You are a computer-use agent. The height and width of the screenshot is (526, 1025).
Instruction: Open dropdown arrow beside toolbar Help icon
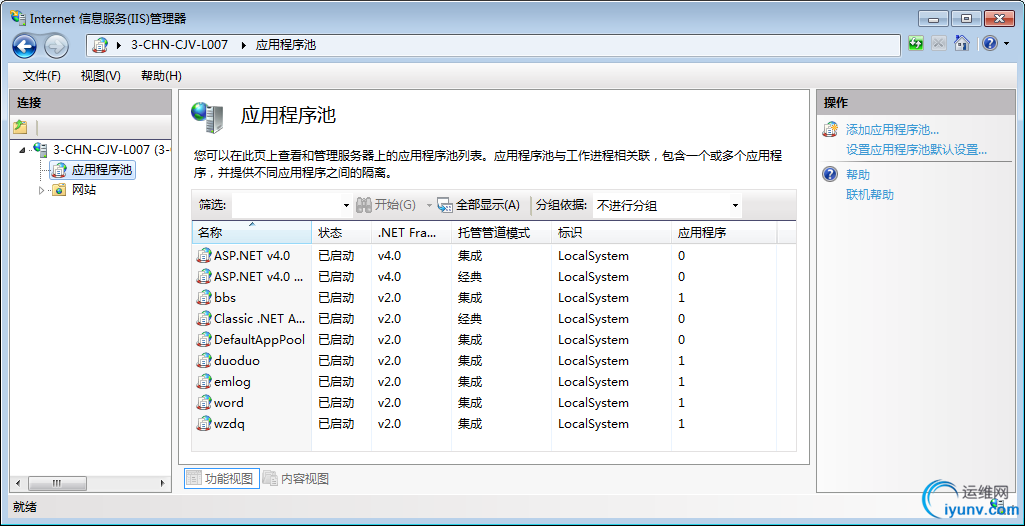1005,44
